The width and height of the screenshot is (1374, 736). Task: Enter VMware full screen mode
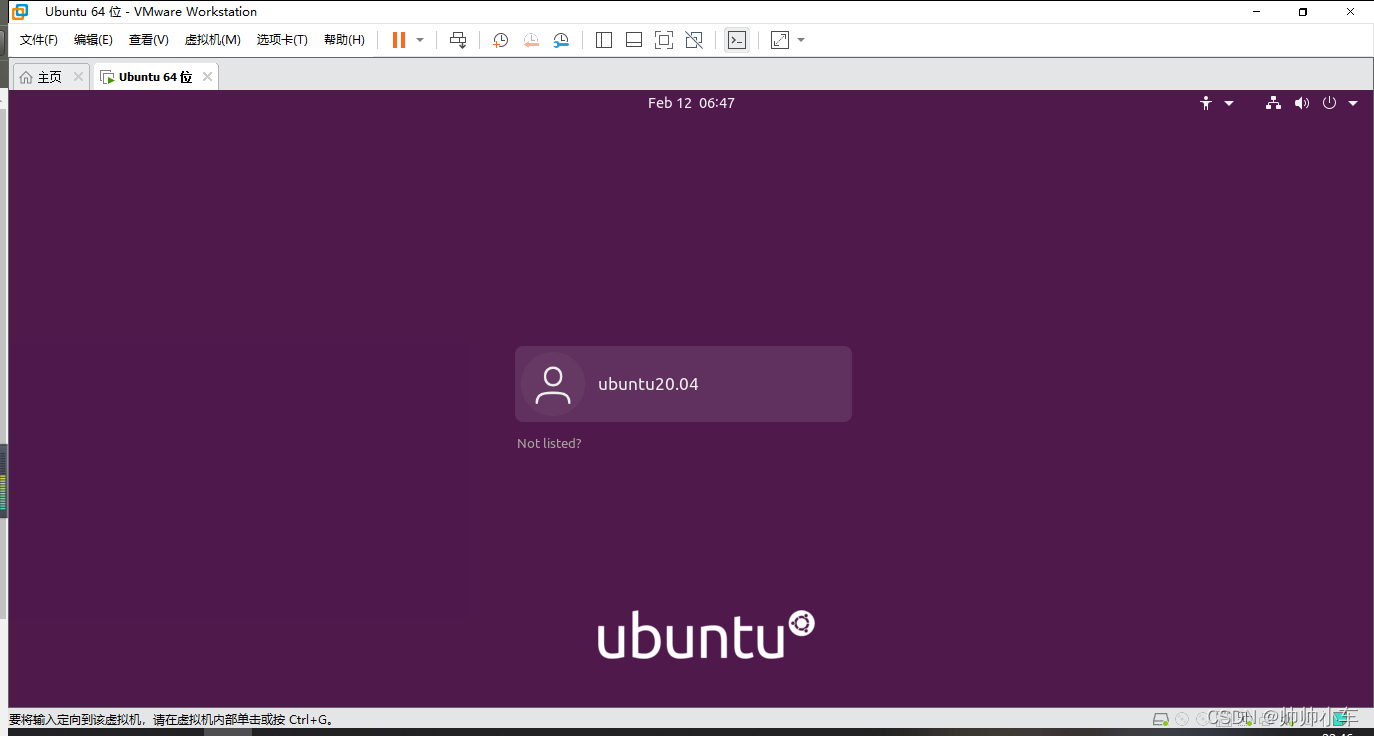pyautogui.click(x=663, y=40)
